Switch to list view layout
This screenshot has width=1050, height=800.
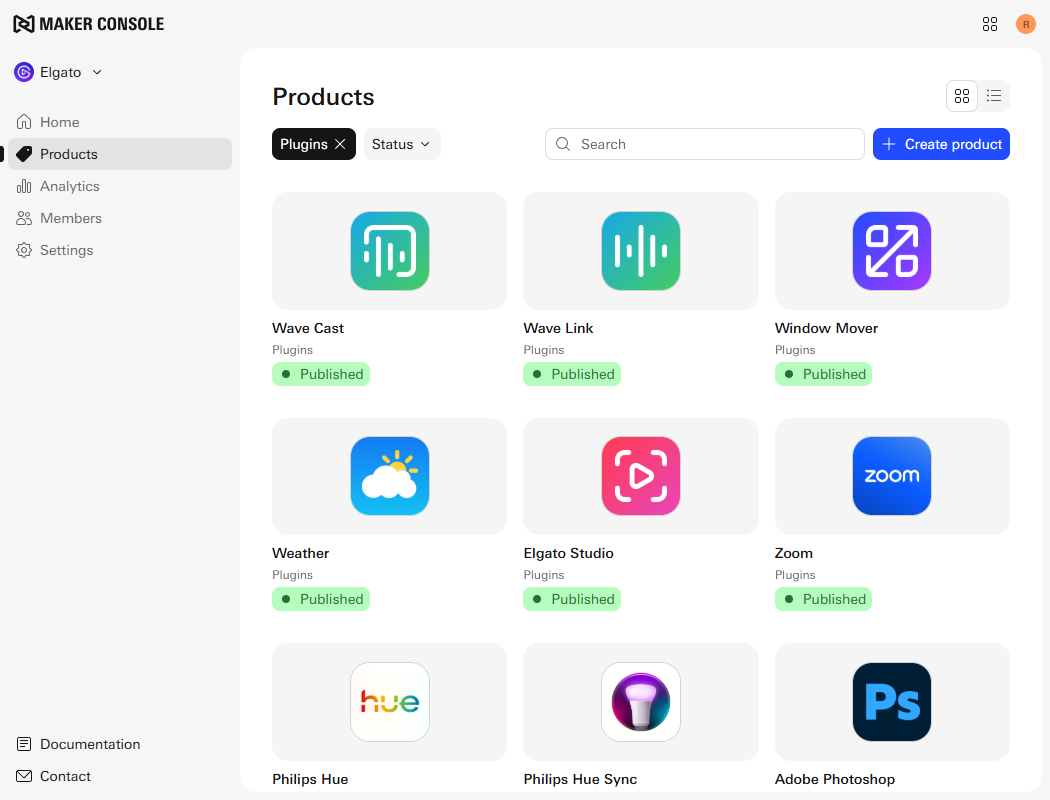click(x=994, y=96)
